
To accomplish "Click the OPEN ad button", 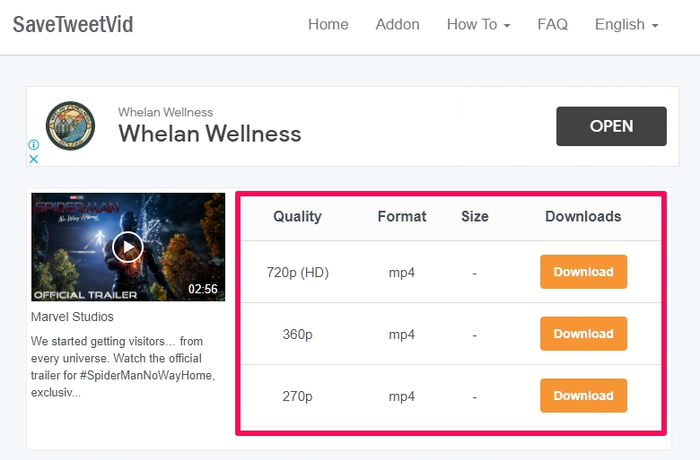I will click(x=611, y=126).
